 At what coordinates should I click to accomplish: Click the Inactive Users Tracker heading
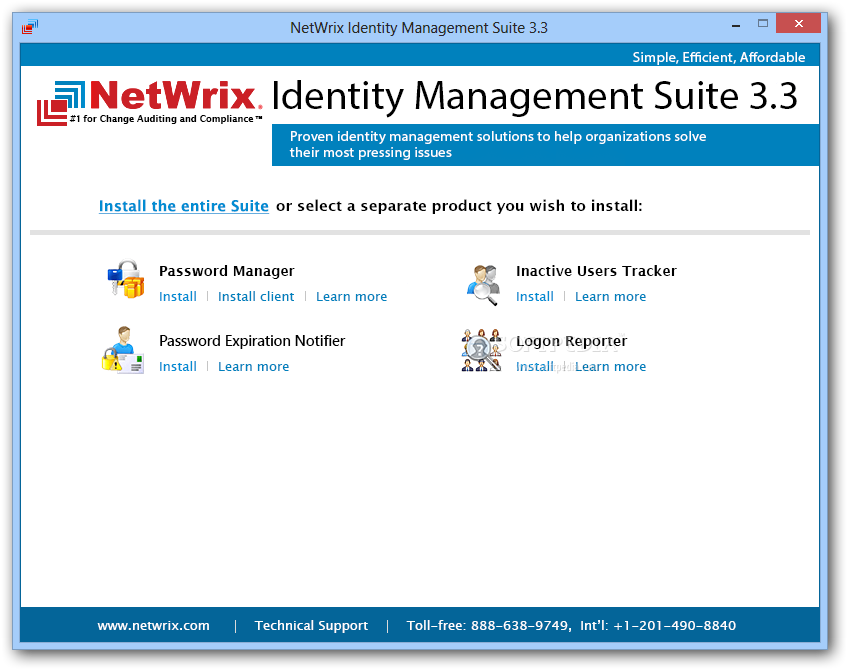(x=596, y=271)
